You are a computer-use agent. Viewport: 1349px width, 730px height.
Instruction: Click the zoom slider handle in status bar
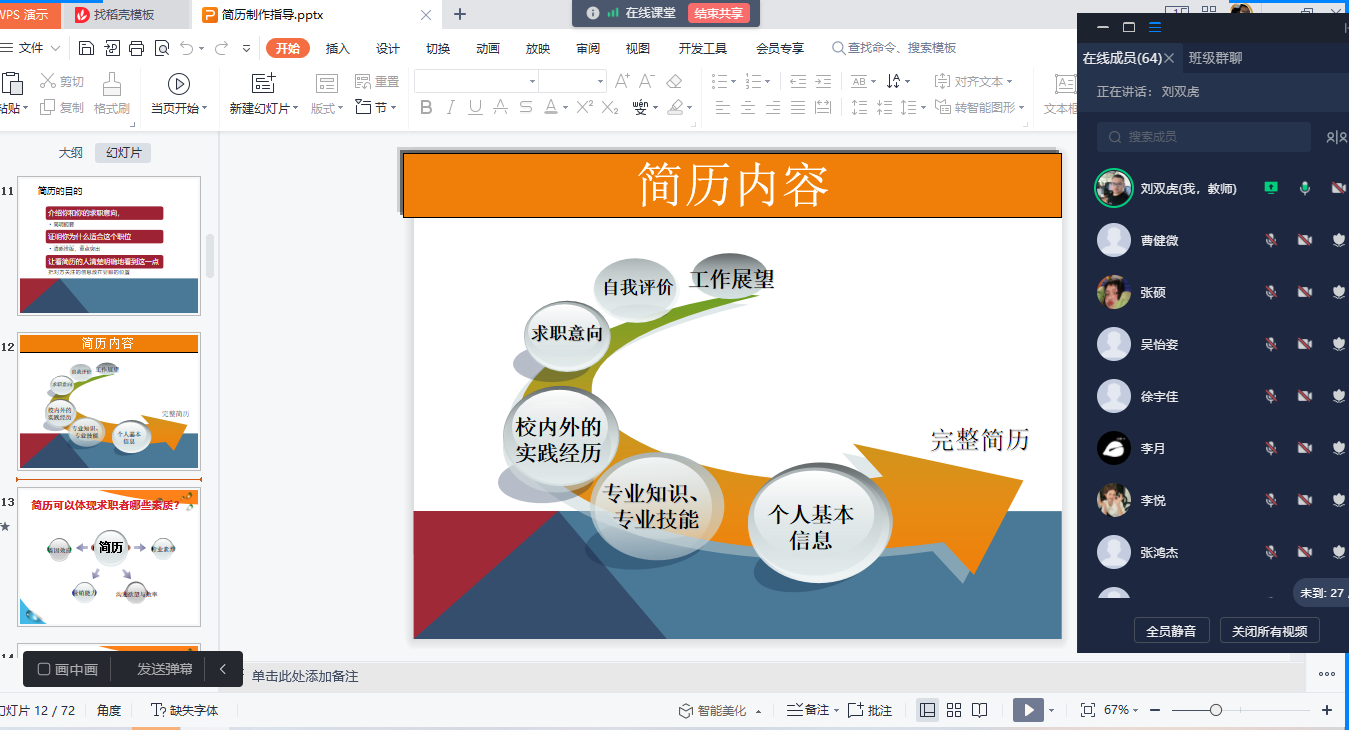point(1215,710)
